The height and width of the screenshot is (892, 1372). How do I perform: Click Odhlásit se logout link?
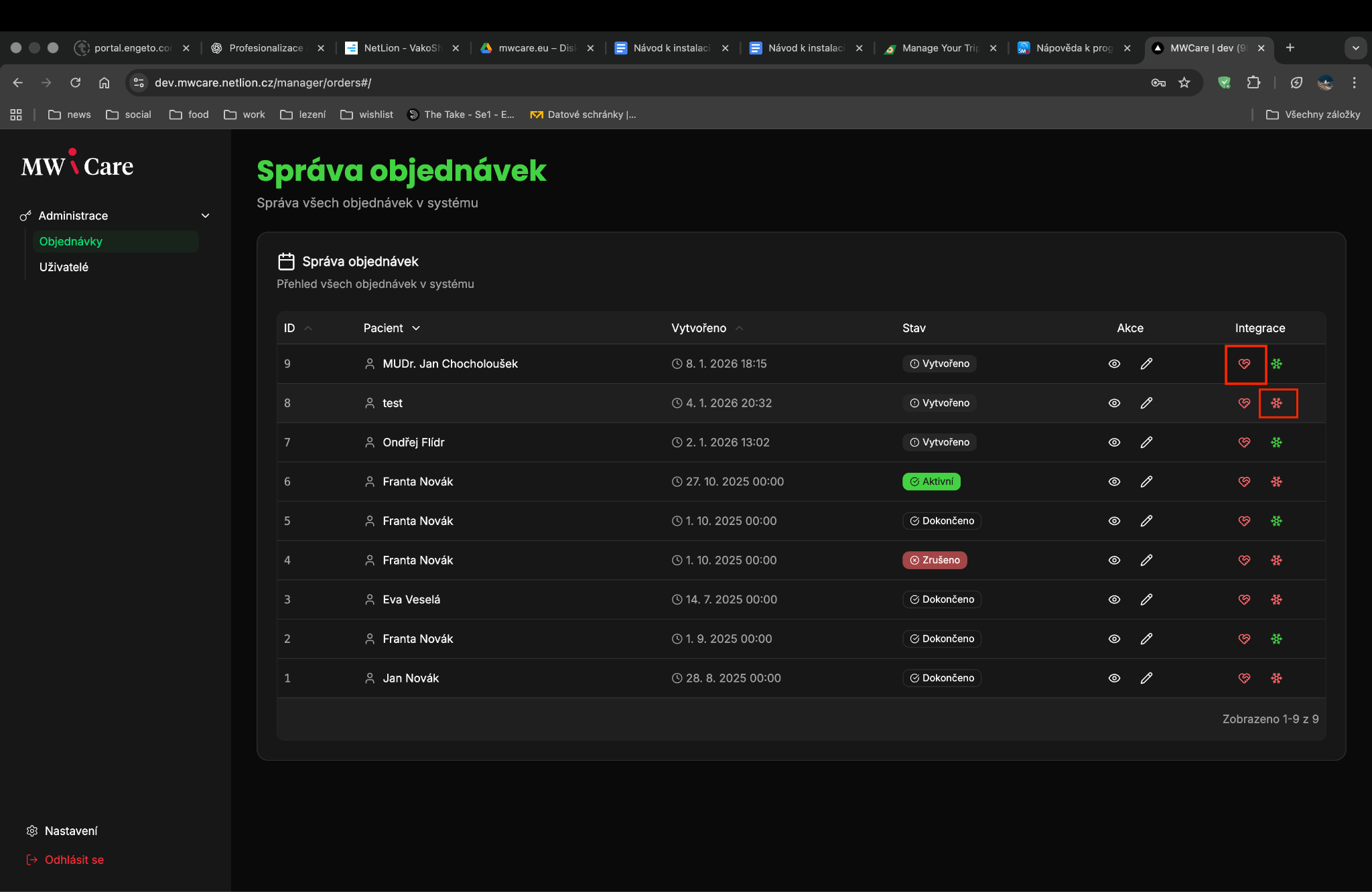pyautogui.click(x=74, y=859)
